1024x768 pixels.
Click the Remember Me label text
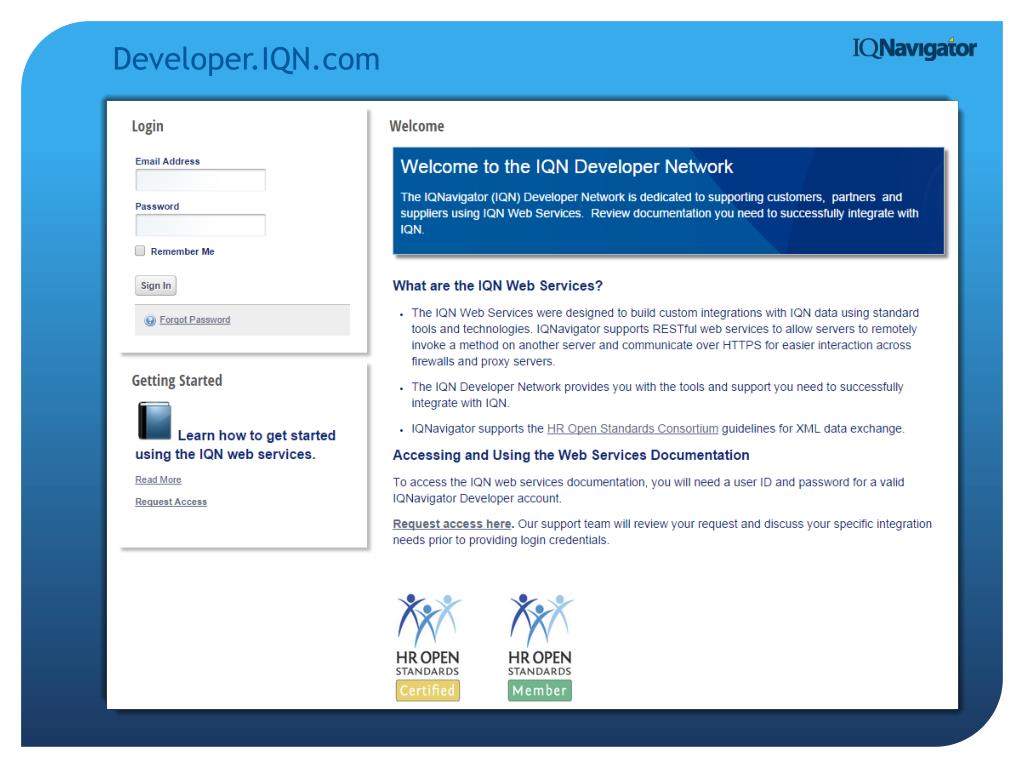point(182,251)
